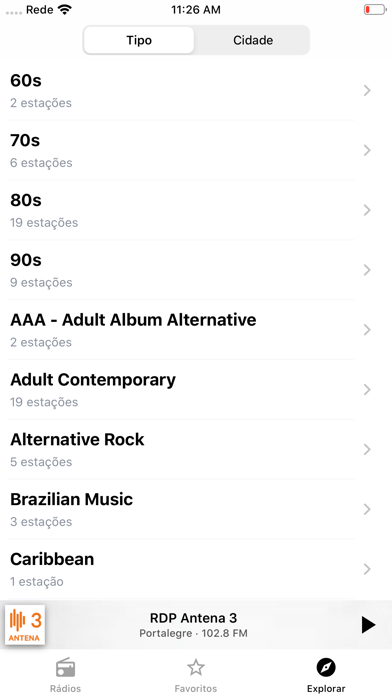Open the Caribbean genre row
Image resolution: width=392 pixels, height=696 pixels.
(196, 569)
